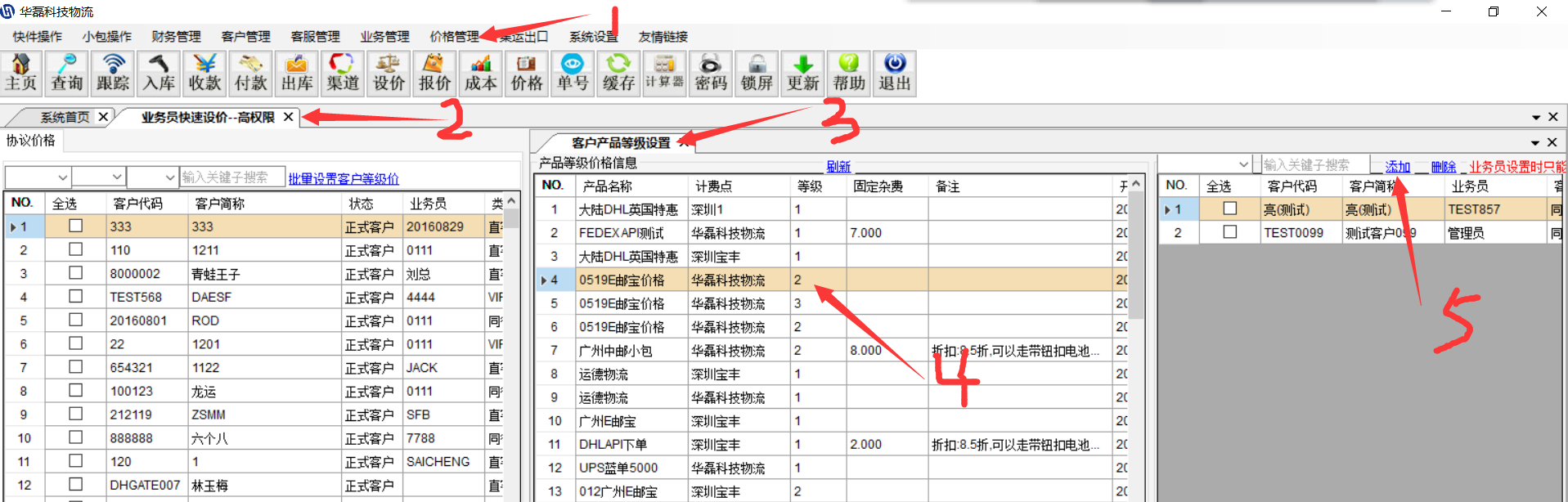Open the 收款 payment collection icon

pyautogui.click(x=204, y=73)
